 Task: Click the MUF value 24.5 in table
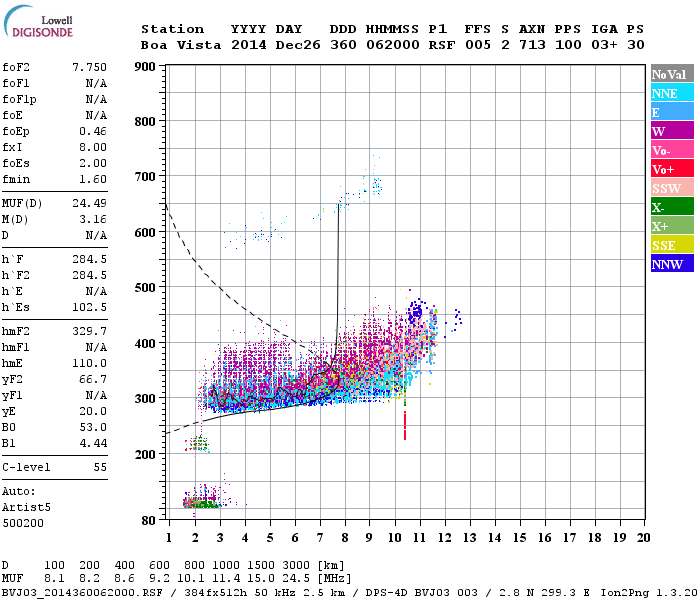pos(296,578)
